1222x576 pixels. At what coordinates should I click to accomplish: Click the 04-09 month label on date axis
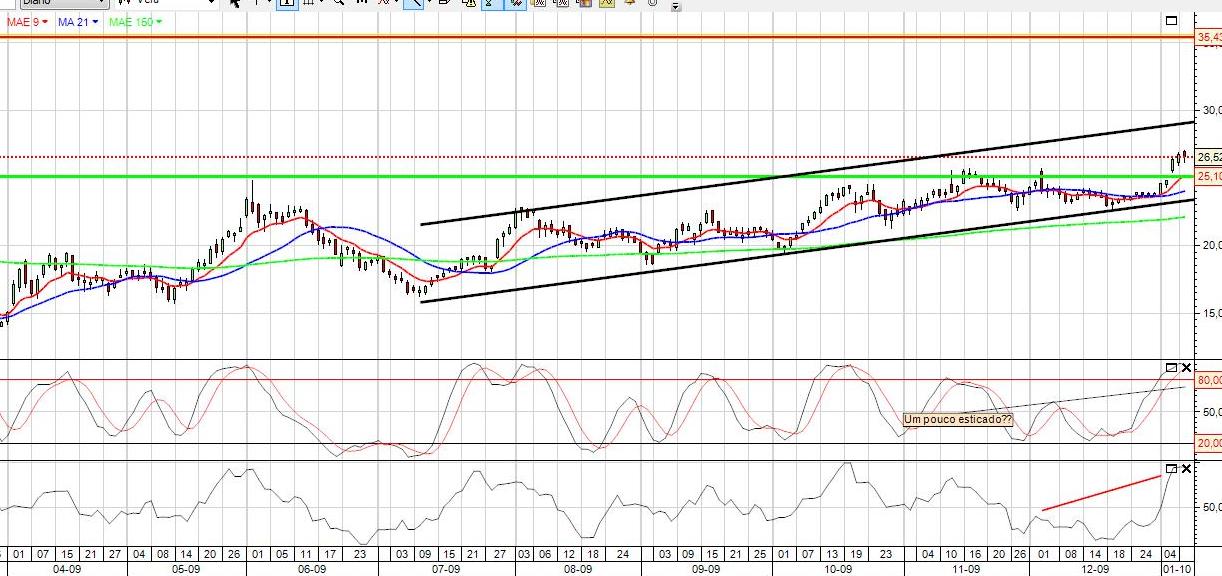[67, 568]
